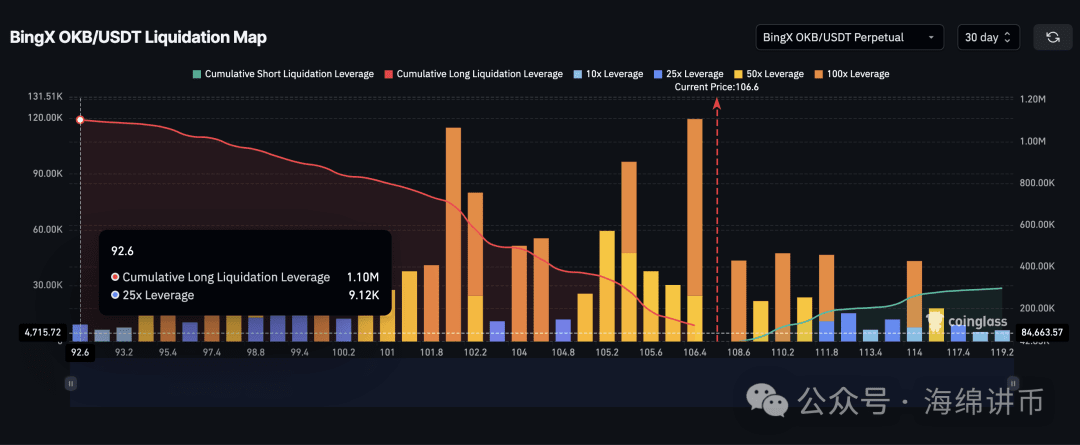Click the 30.00K left axis label
1080x445 pixels.
pos(46,285)
